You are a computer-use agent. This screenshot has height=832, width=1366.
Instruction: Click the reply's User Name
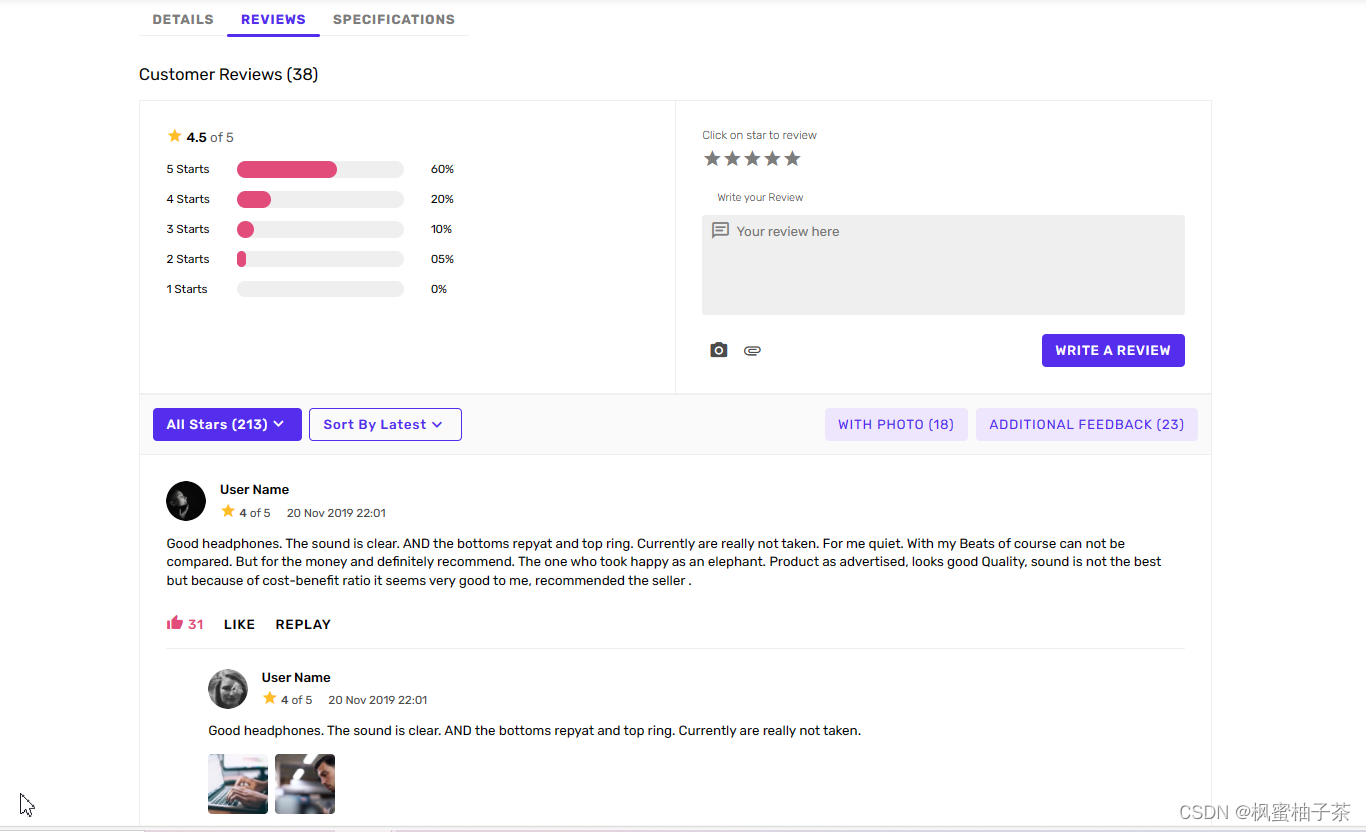[x=296, y=677]
